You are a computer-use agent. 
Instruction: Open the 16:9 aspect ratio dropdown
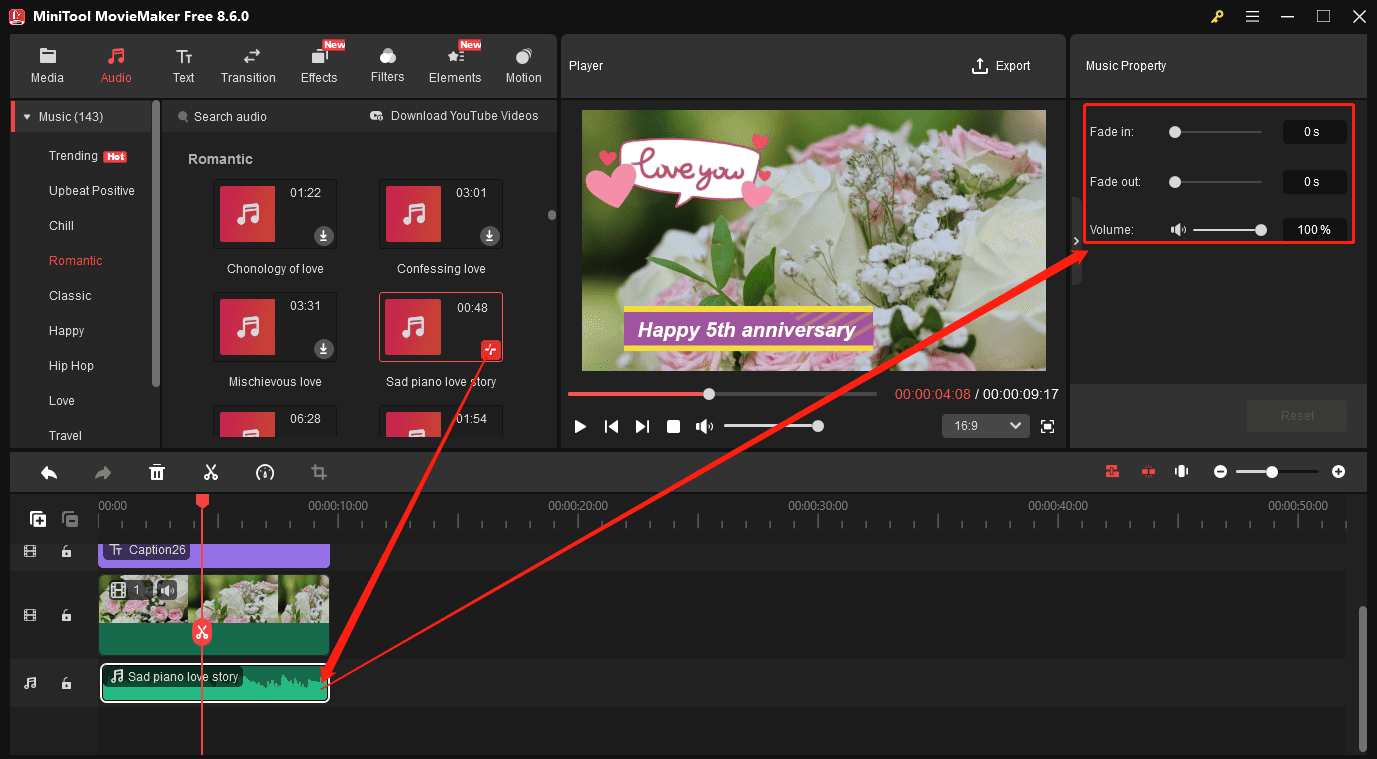click(985, 426)
